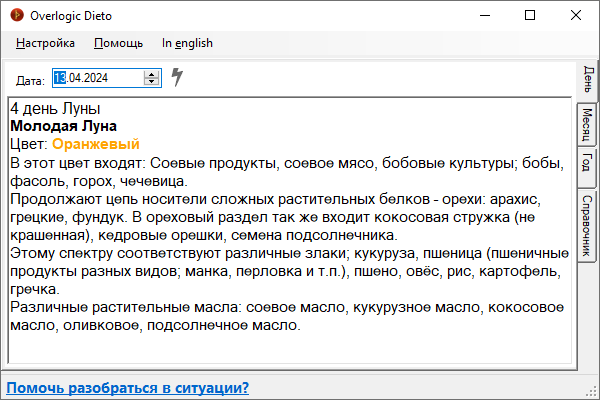The image size is (600, 400).
Task: Maximize the Overlogic Dieto window
Action: [x=530, y=15]
